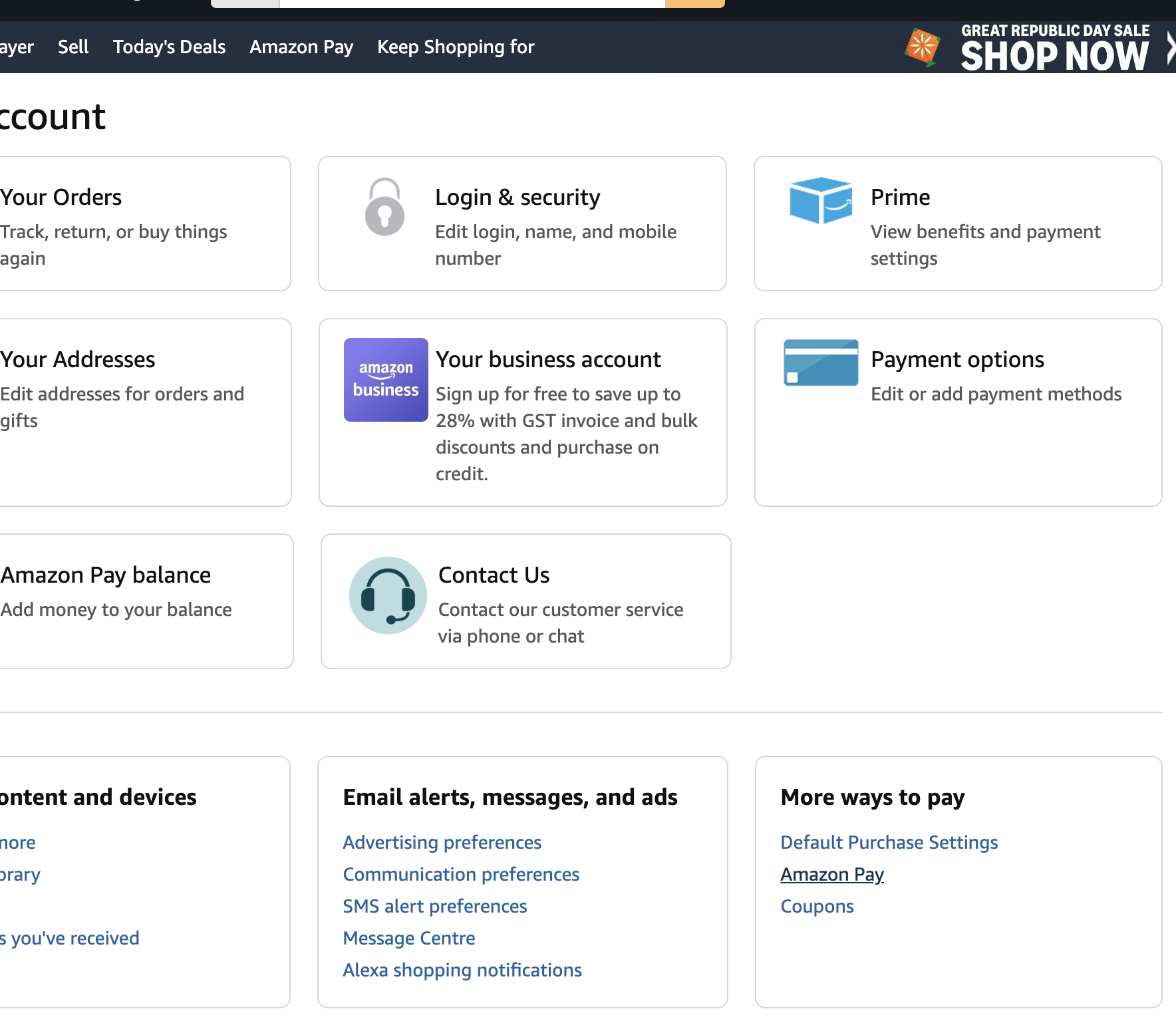Screen dimensions: 1176x1035
Task: Open Today's Deals in the navigation bar
Action: (169, 47)
